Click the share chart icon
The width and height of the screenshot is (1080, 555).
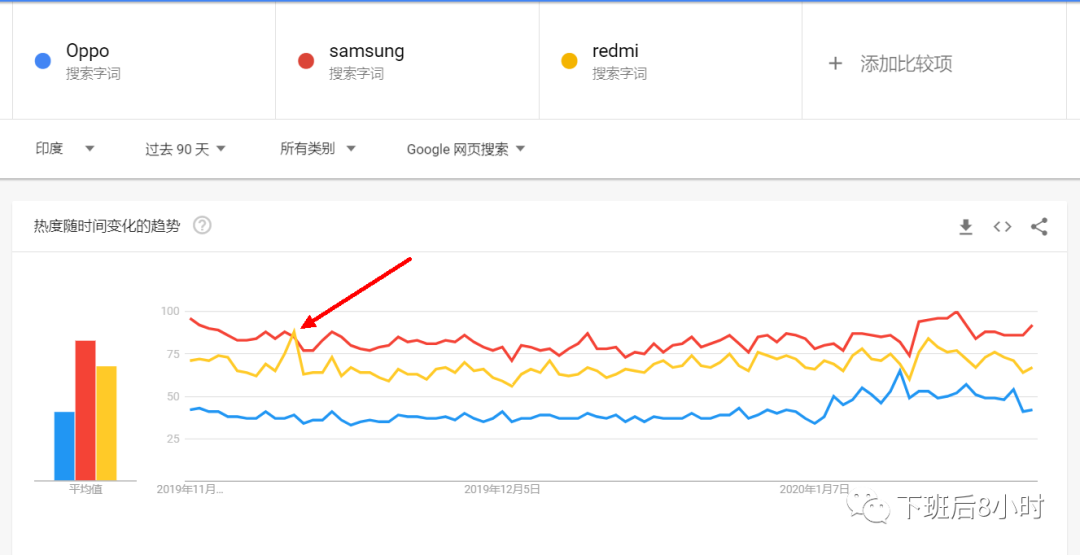(1039, 227)
